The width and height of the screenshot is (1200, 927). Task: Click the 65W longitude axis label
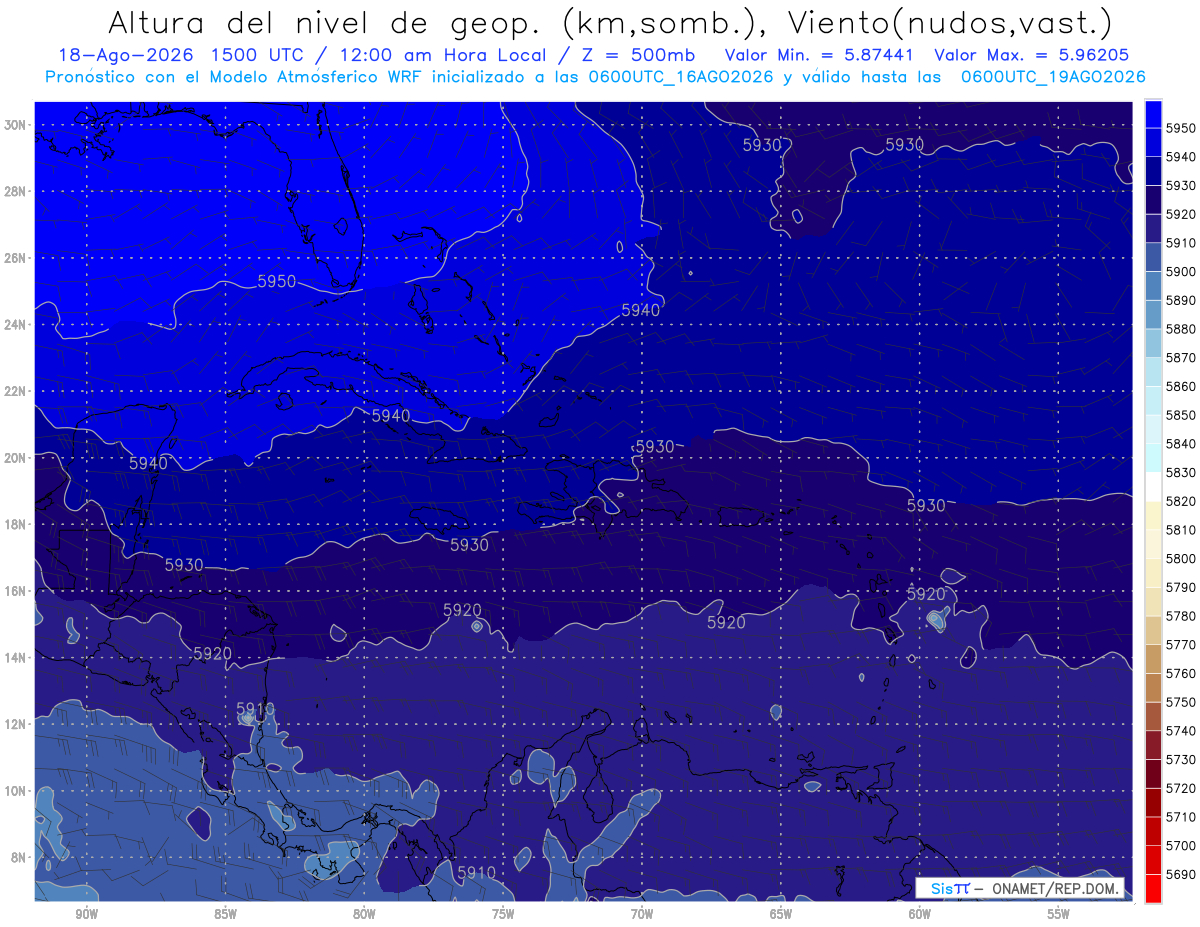tap(781, 914)
